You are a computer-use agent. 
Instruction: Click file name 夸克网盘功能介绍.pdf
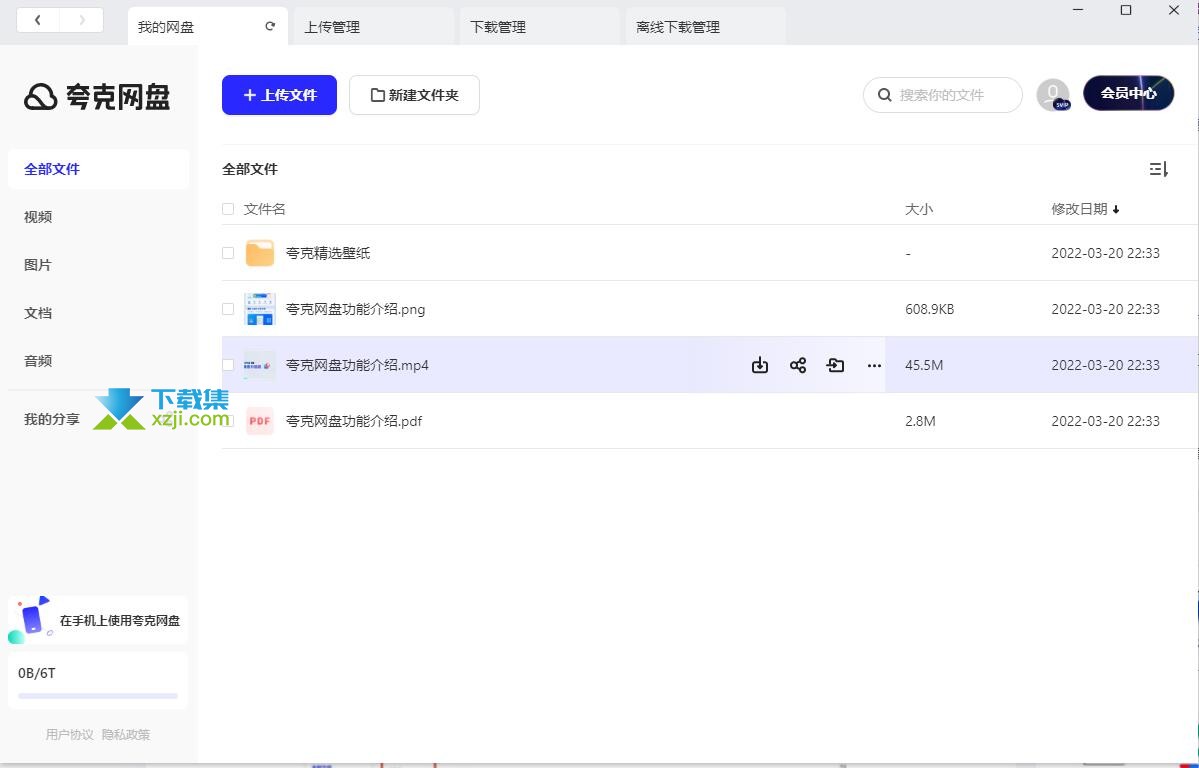pos(354,421)
